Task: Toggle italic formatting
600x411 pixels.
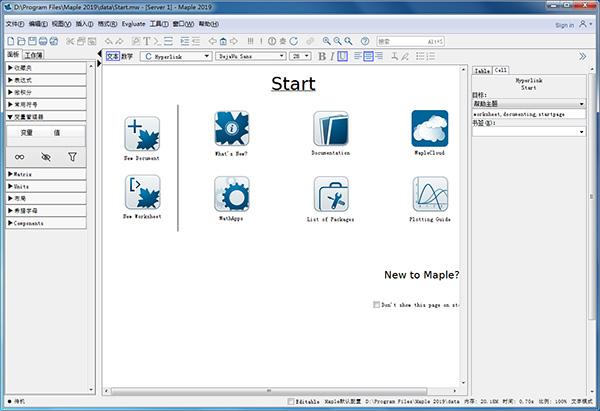Action: point(332,56)
